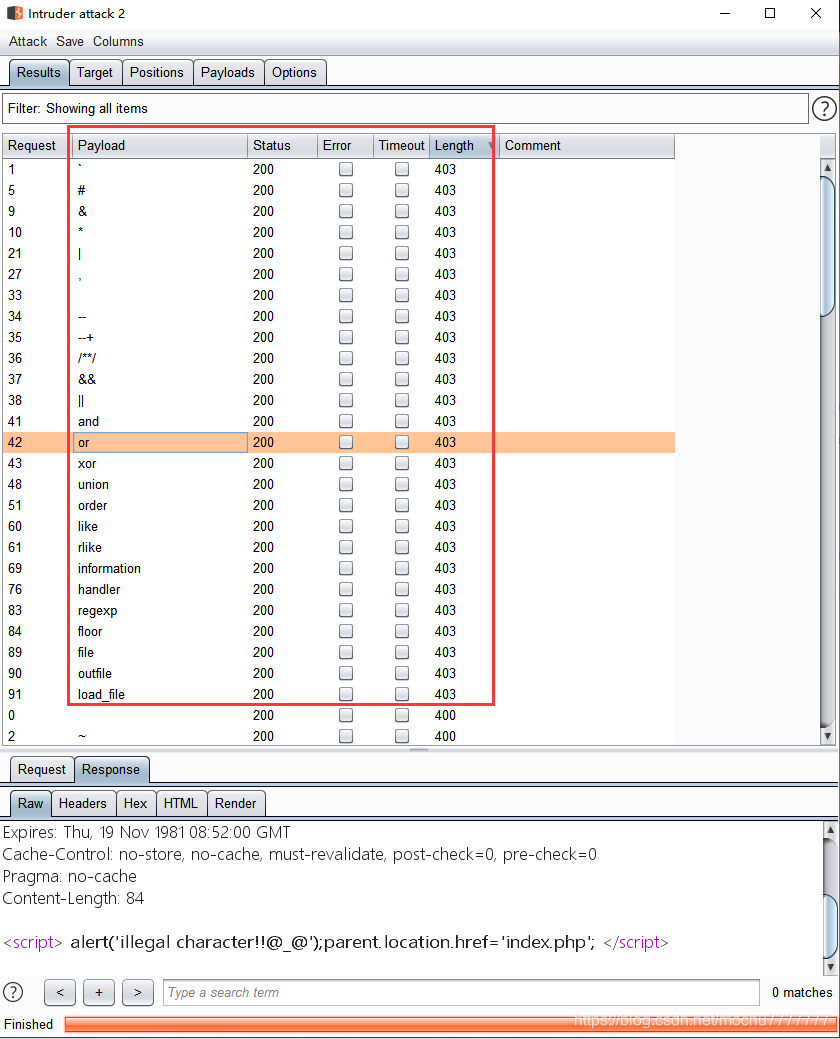Select the 'rlike' payload row
840x1039 pixels.
coord(339,547)
